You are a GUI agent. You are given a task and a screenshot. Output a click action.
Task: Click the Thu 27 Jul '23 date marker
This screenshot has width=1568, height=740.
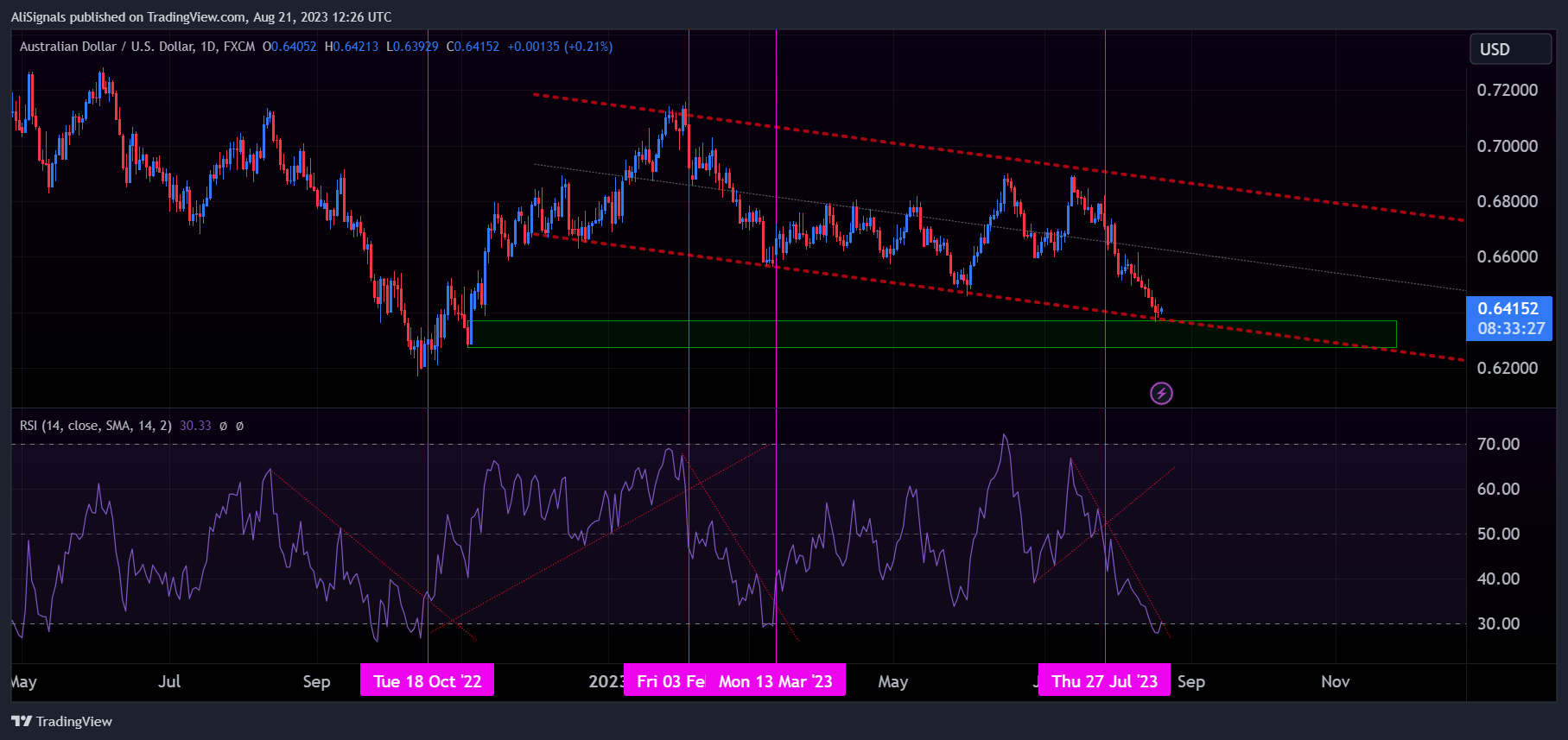click(1104, 680)
